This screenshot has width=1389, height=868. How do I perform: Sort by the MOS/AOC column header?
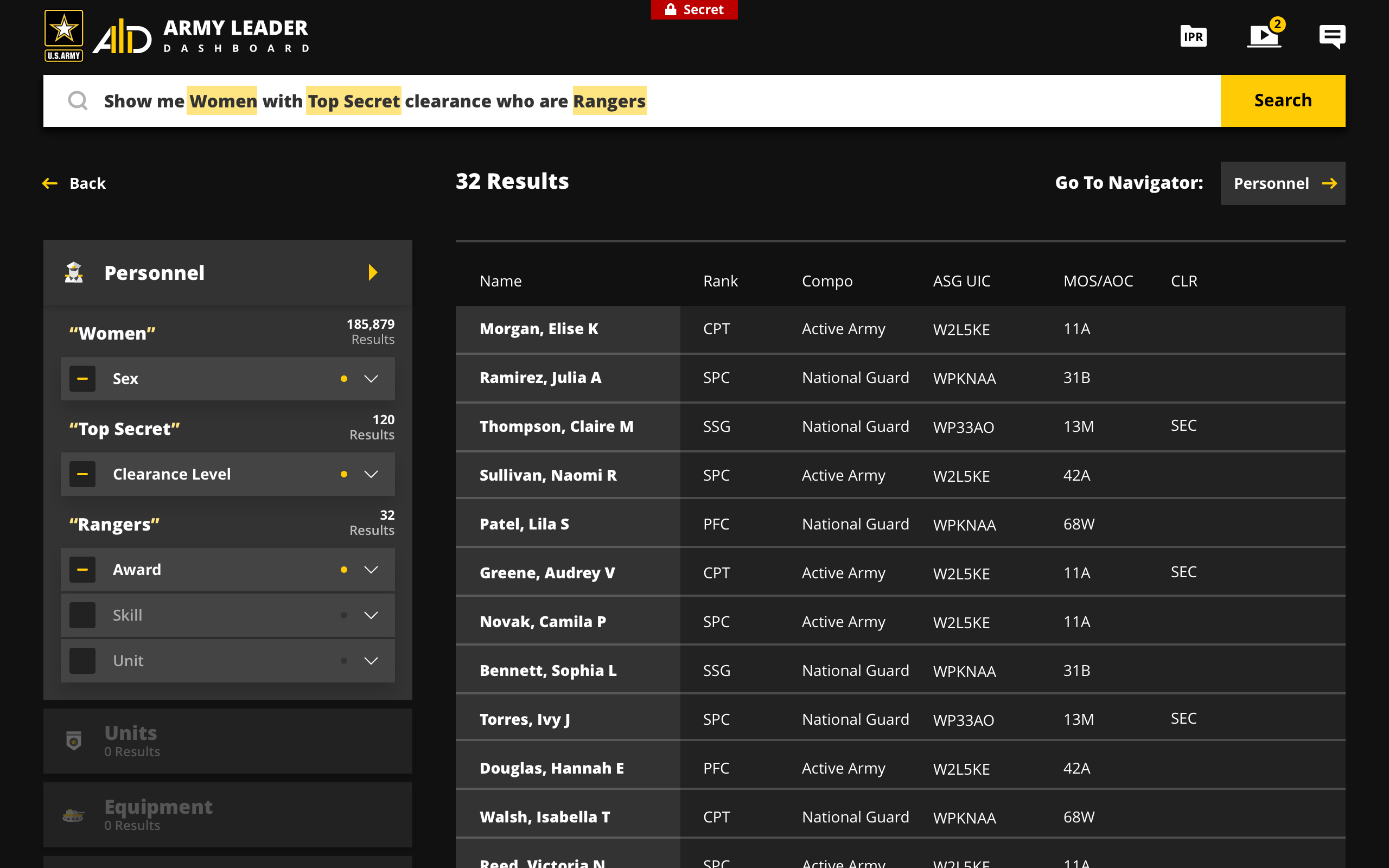(x=1098, y=282)
